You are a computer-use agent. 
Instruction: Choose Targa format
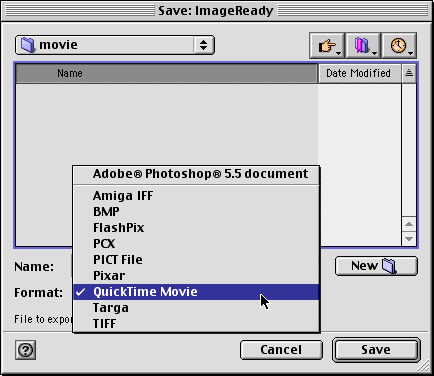pyautogui.click(x=196, y=308)
